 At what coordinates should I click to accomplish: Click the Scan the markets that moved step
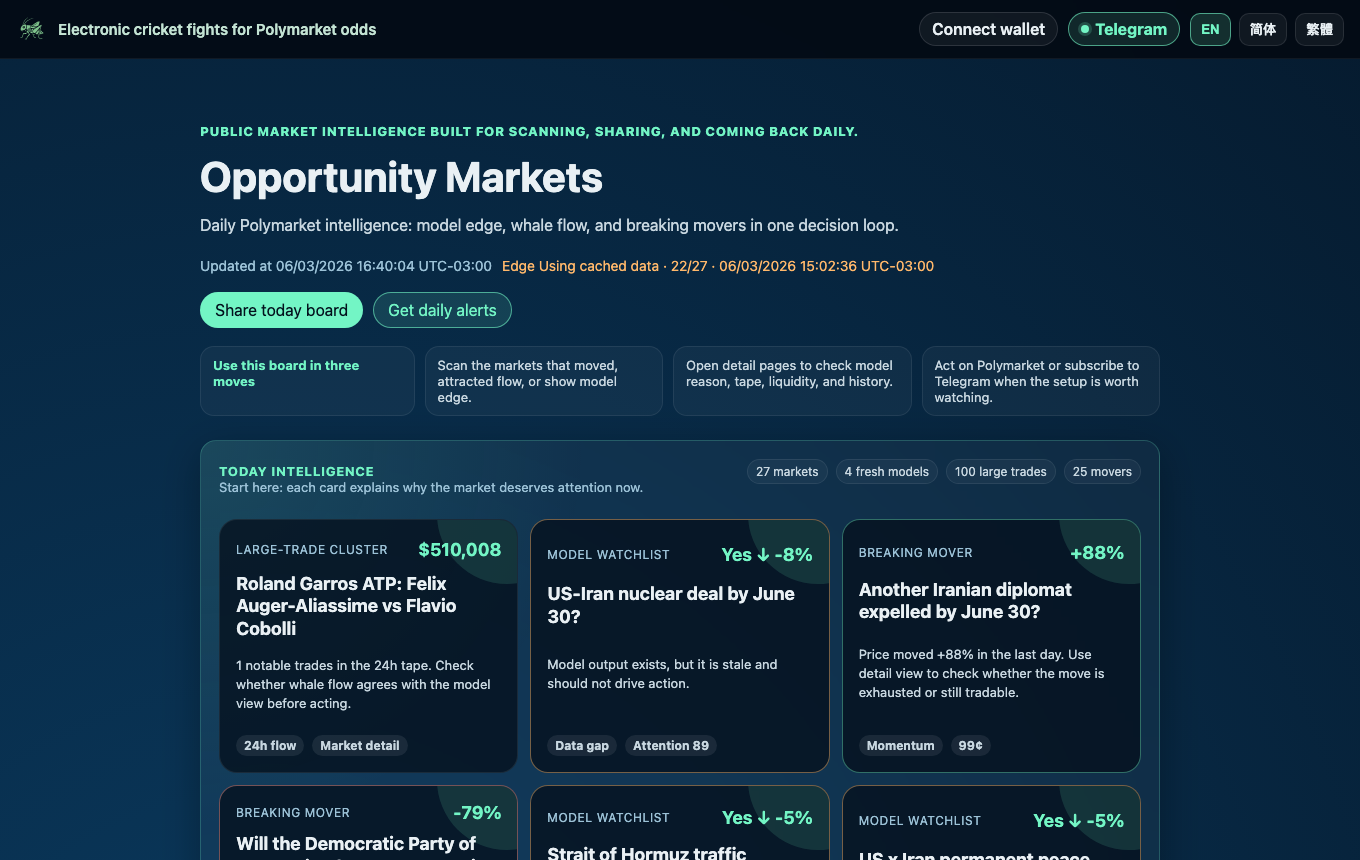(543, 381)
